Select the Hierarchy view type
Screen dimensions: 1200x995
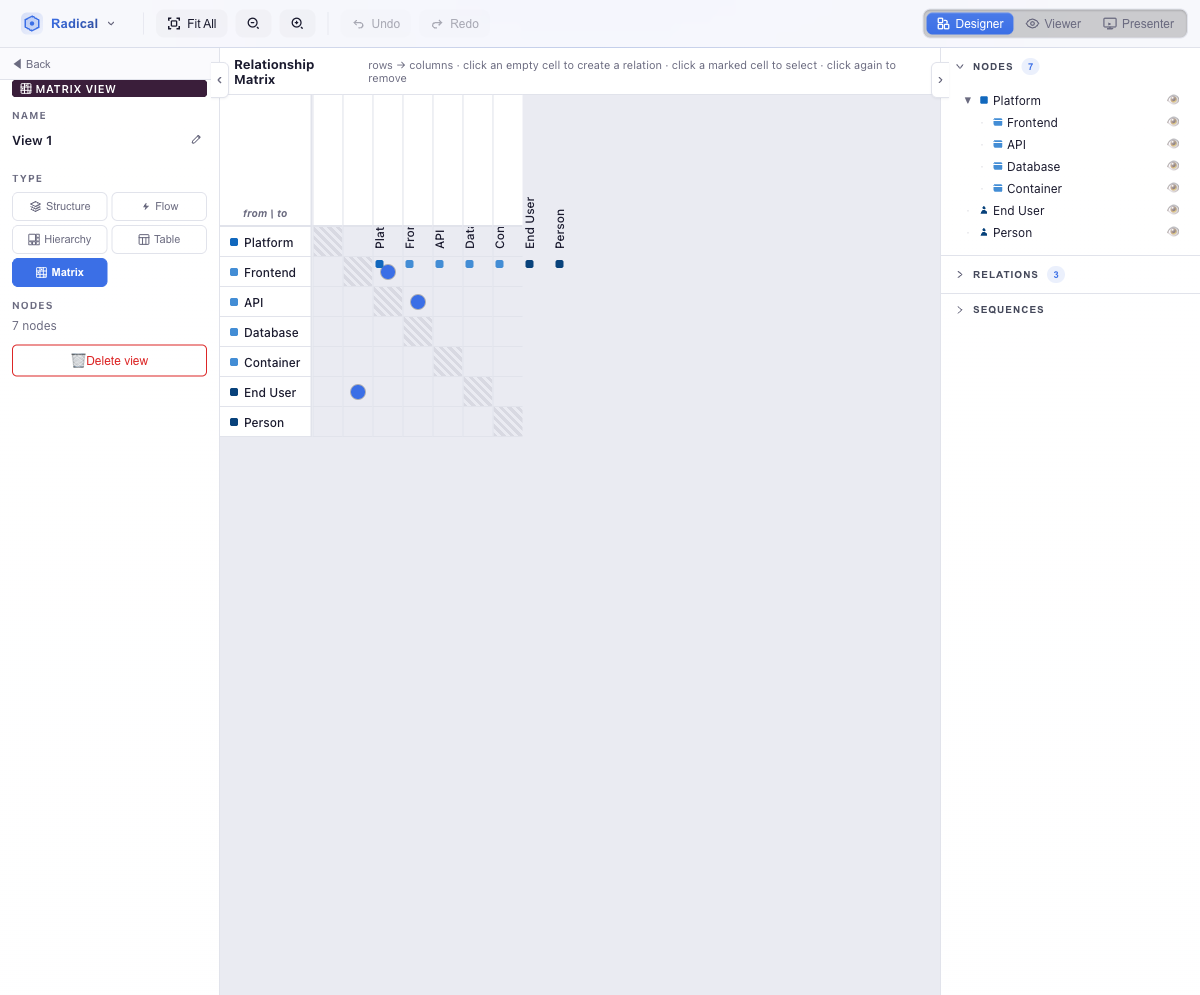coord(60,239)
